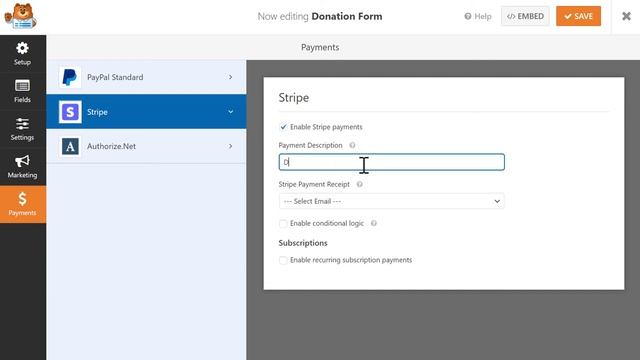The width and height of the screenshot is (640, 360).
Task: Click the Subscriptions heading text
Action: tap(303, 243)
